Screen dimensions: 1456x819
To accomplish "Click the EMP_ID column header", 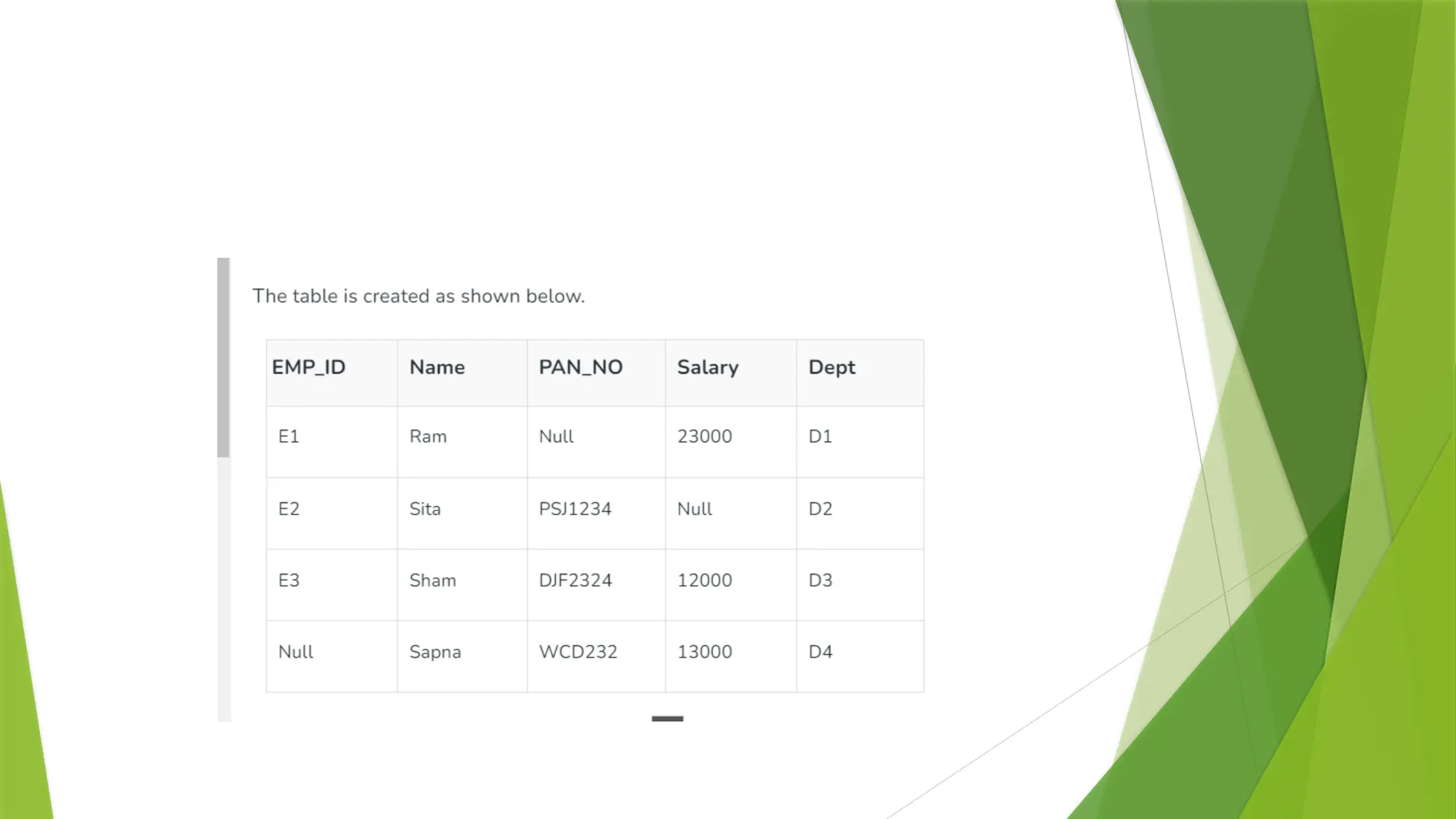I will (309, 368).
